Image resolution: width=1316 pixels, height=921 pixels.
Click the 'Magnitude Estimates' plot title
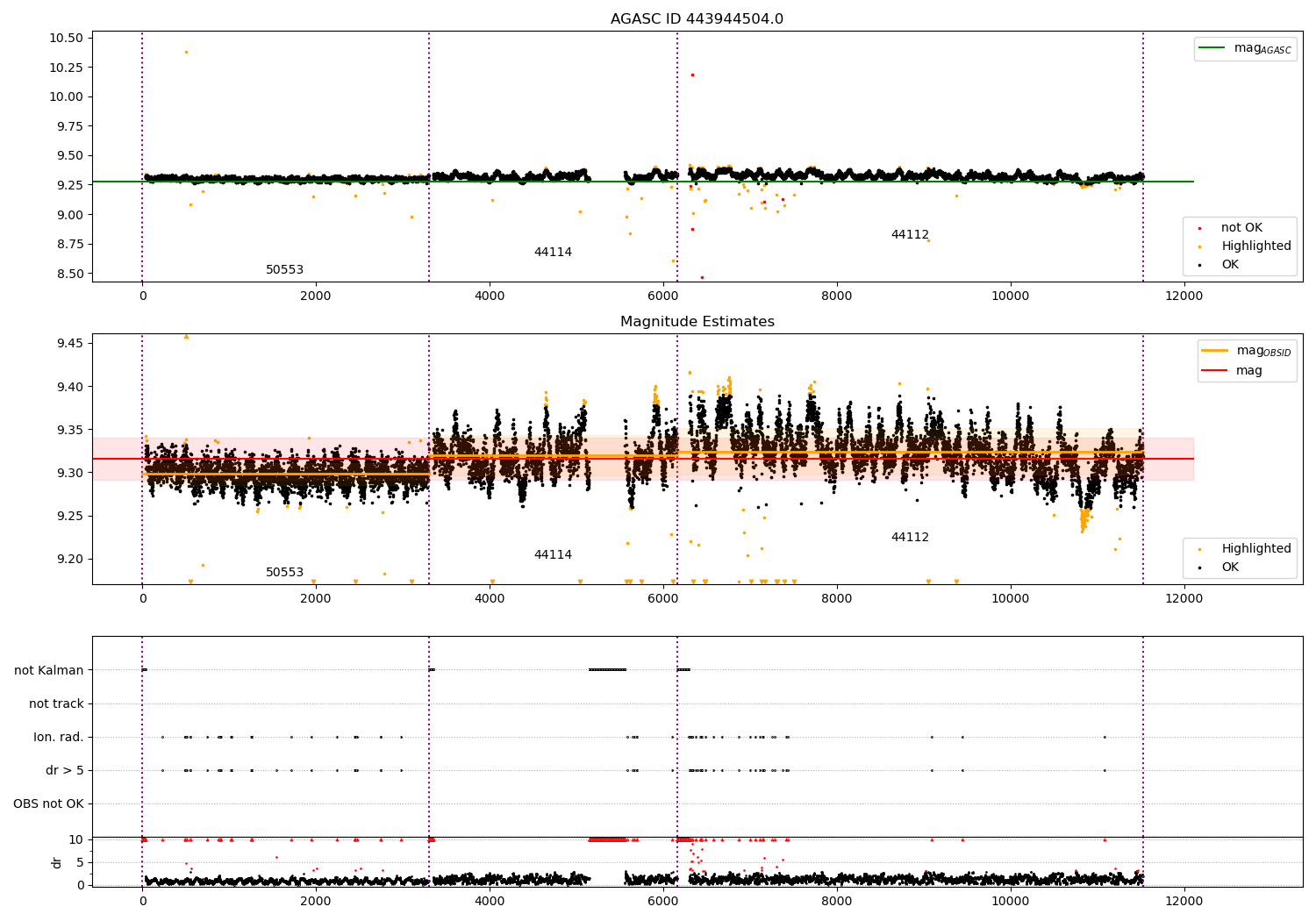pyautogui.click(x=697, y=322)
